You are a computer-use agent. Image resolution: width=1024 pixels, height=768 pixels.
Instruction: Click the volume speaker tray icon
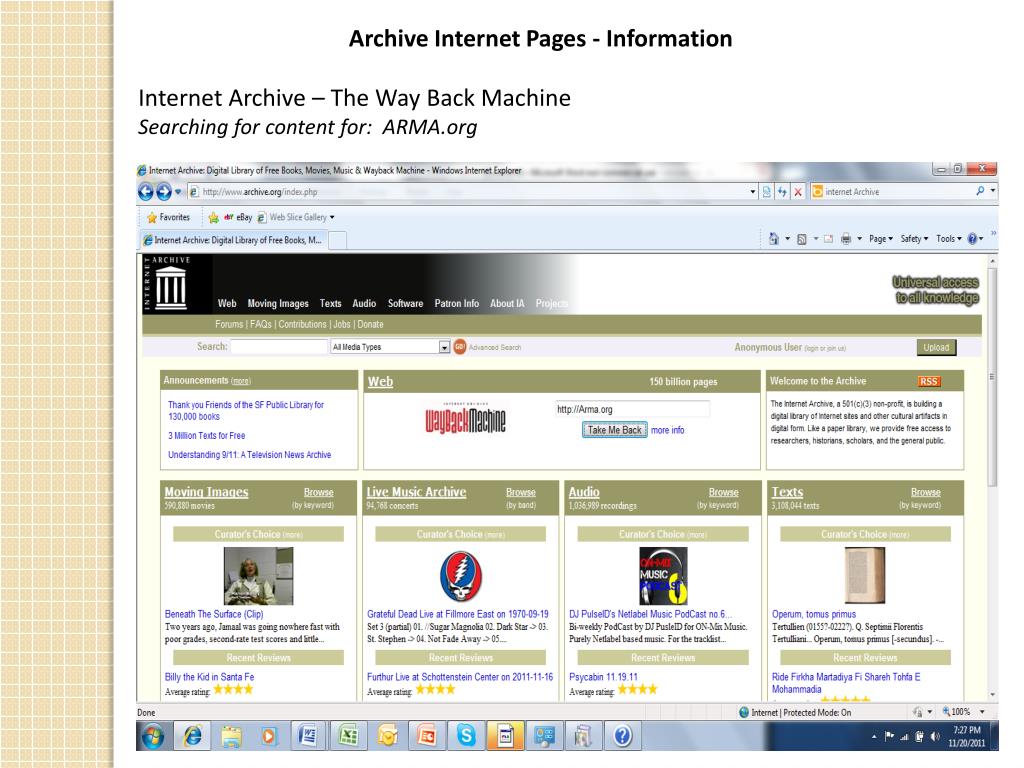[x=935, y=737]
